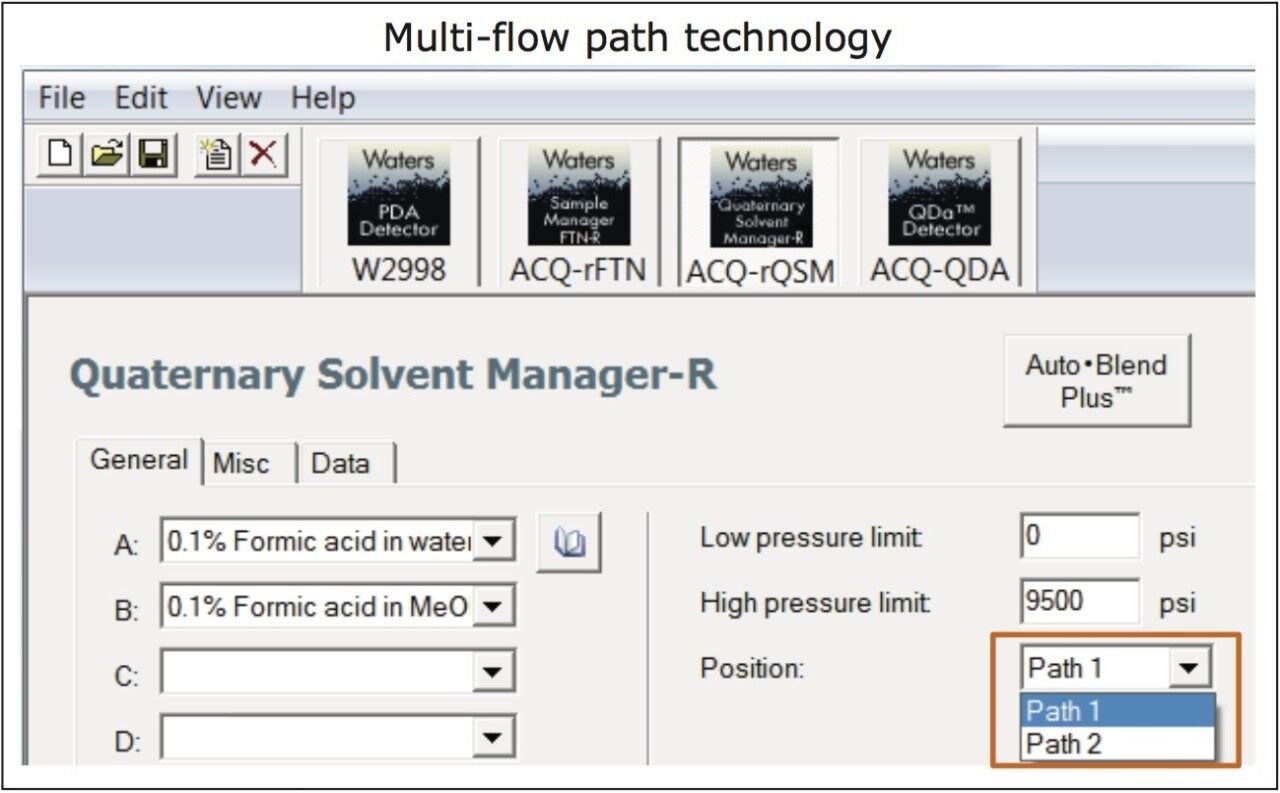Open the Help menu
The width and height of the screenshot is (1280, 793).
323,98
